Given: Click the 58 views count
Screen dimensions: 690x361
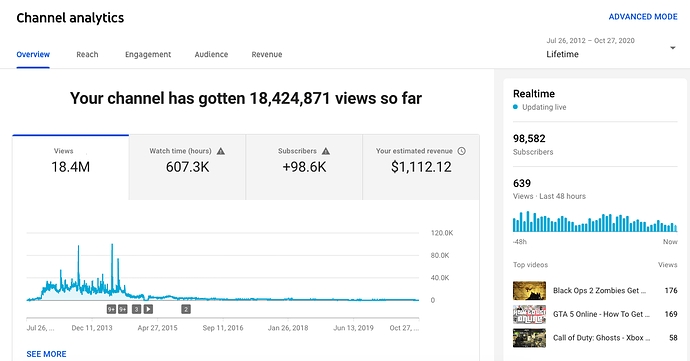Looking at the screenshot, I should tap(673, 338).
